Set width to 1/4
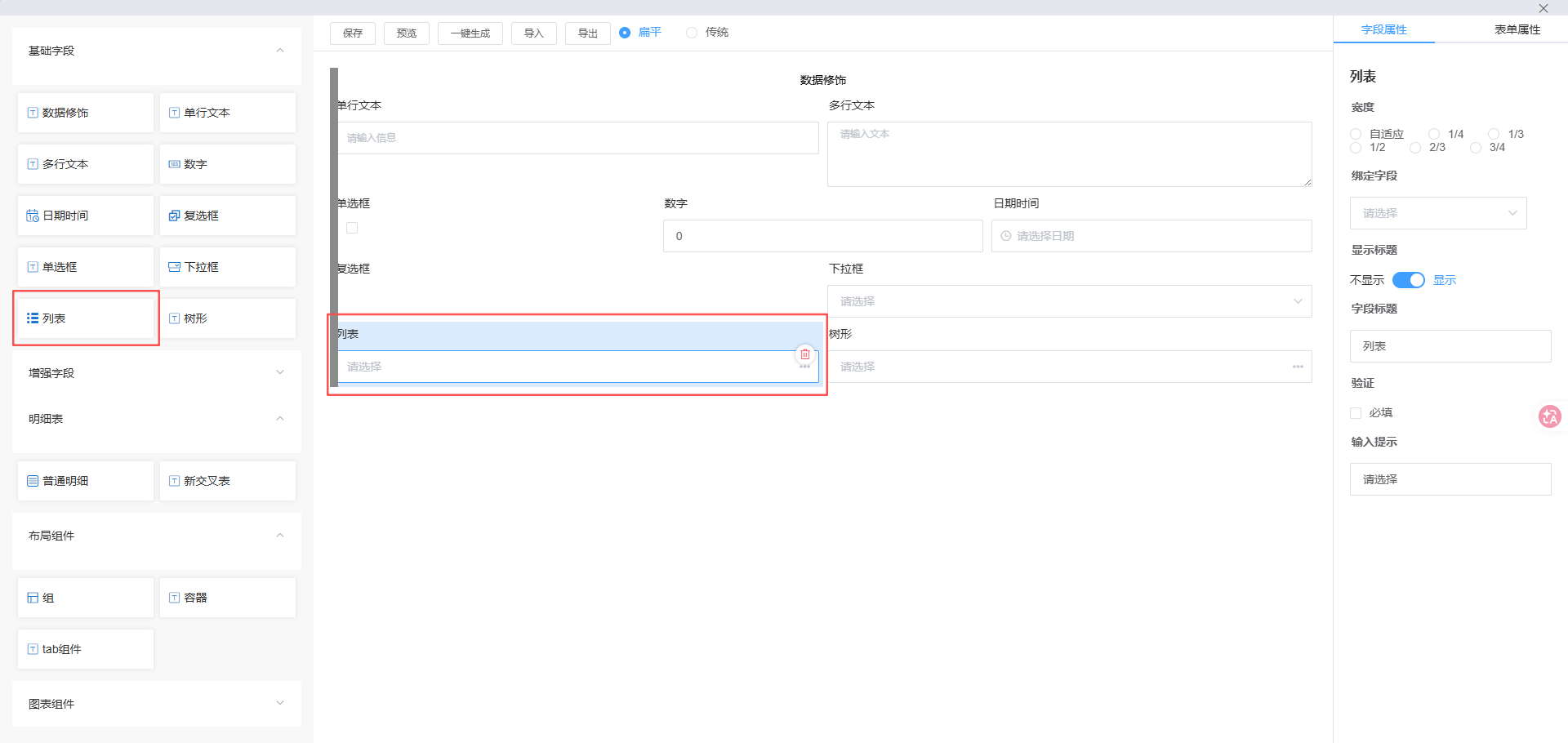The width and height of the screenshot is (1568, 743). point(1434,134)
